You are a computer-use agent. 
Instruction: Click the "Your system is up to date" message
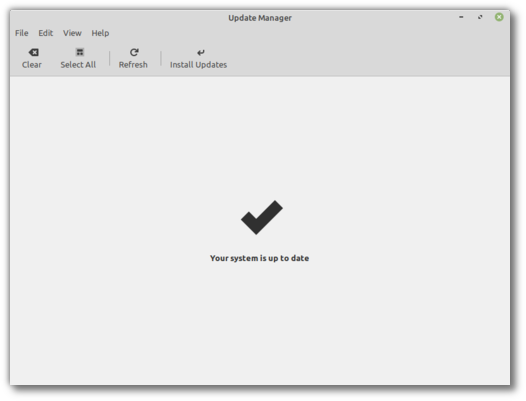click(x=259, y=258)
